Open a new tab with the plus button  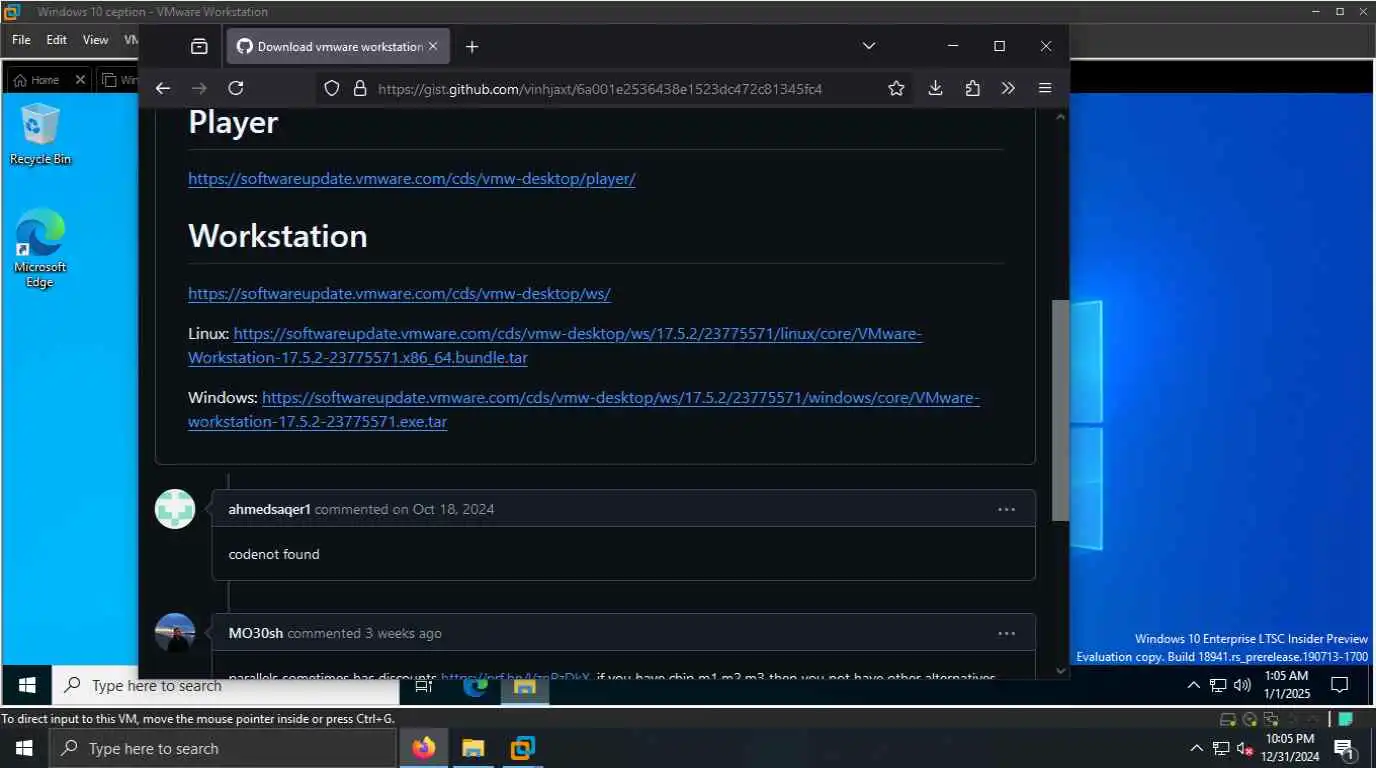(472, 46)
